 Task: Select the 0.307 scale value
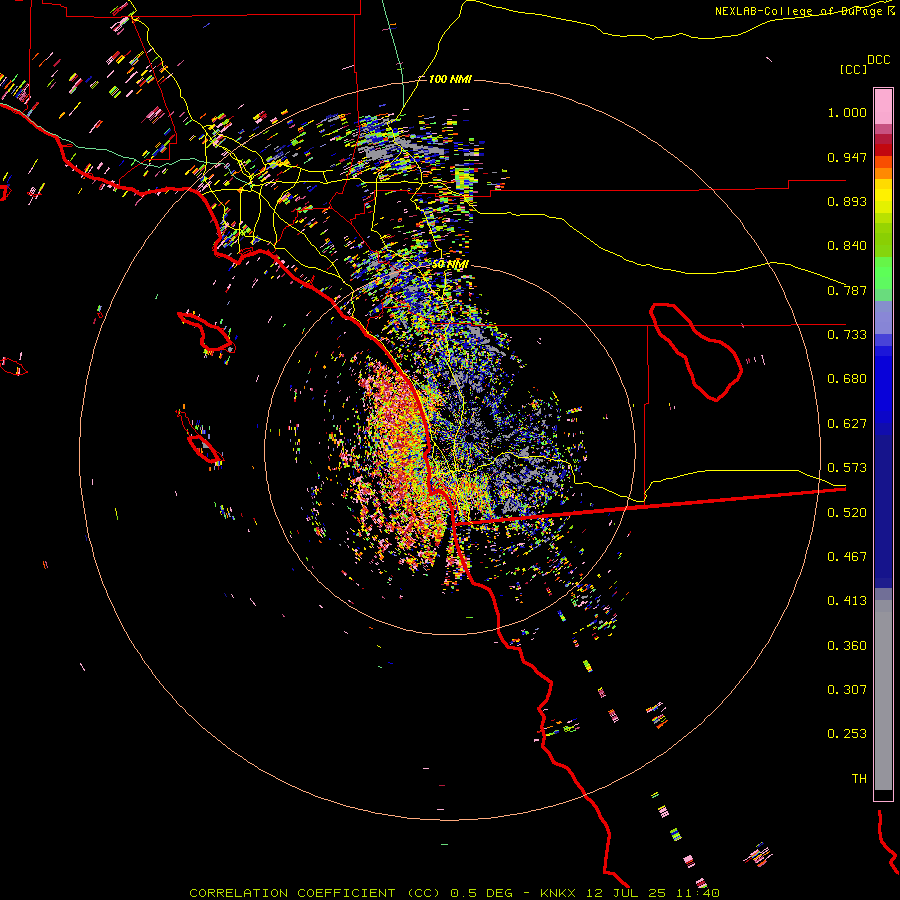847,690
